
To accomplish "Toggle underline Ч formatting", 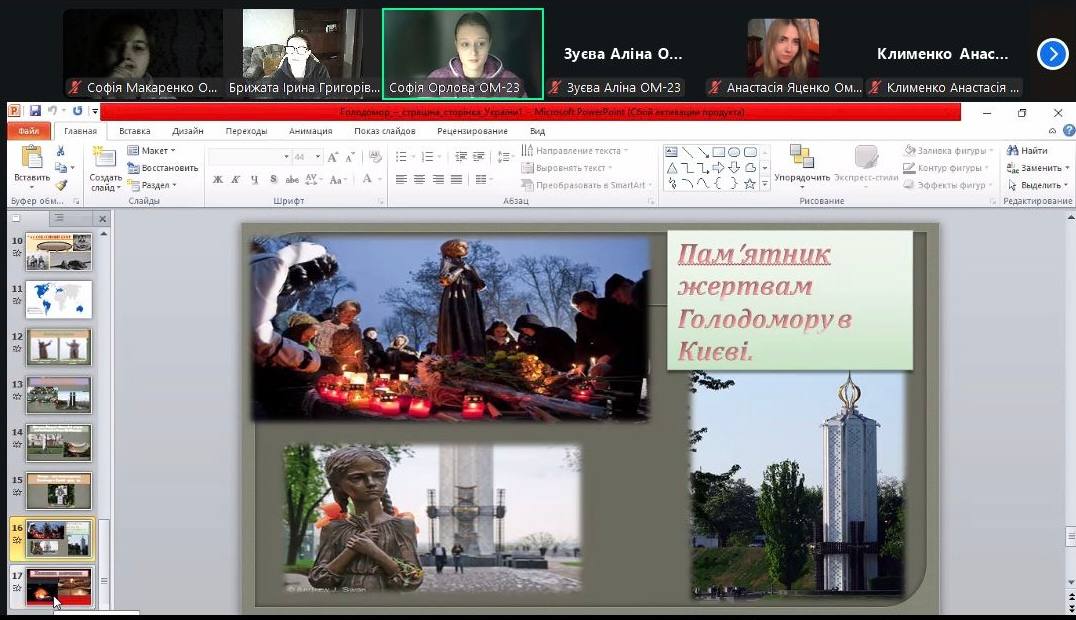I will click(x=255, y=180).
